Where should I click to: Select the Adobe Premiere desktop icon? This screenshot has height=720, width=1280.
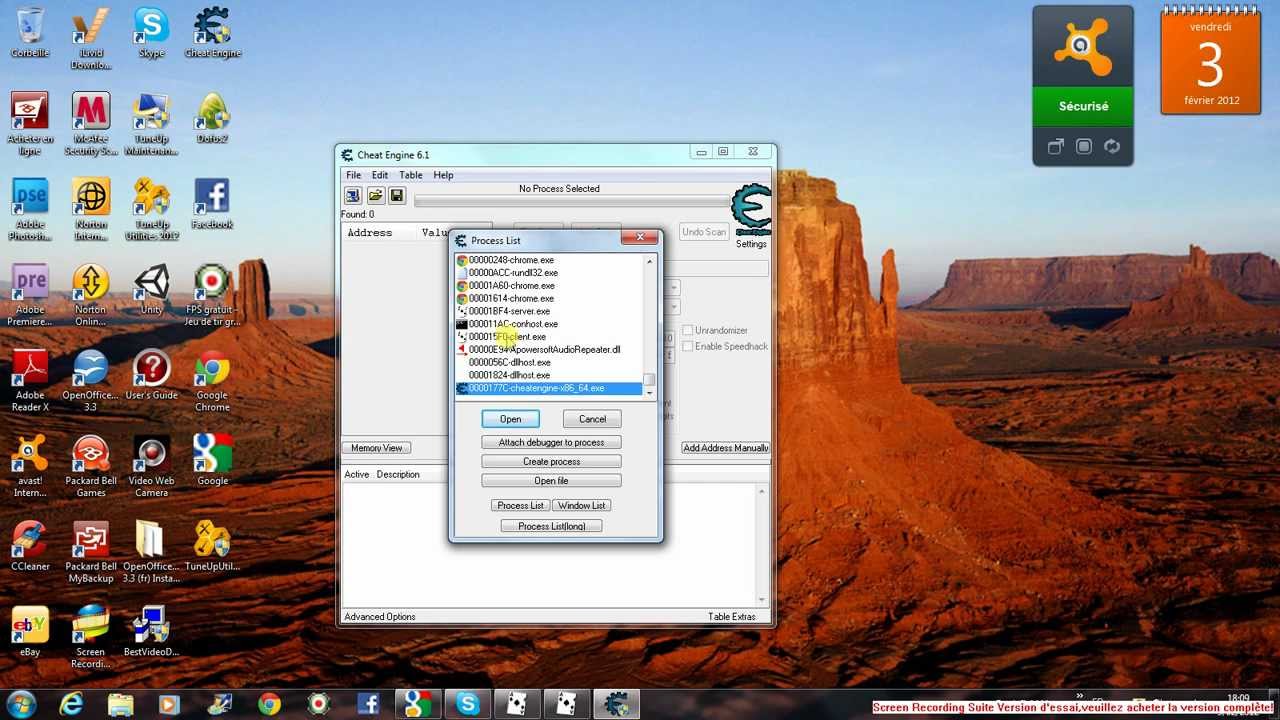[30, 295]
